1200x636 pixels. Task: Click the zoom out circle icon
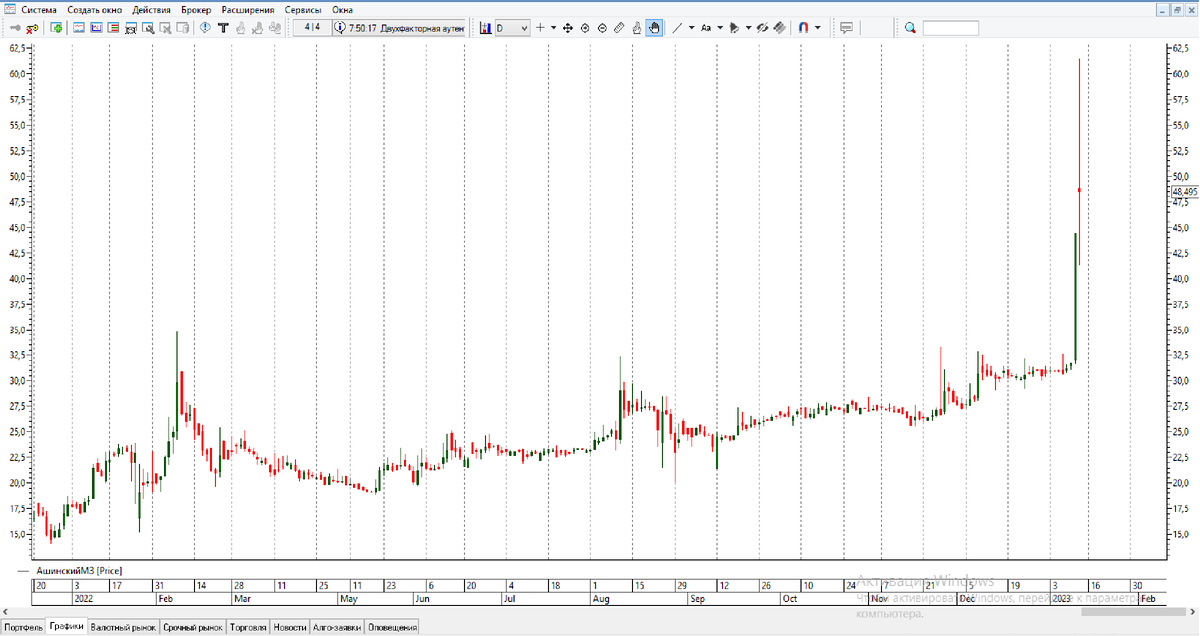point(602,28)
